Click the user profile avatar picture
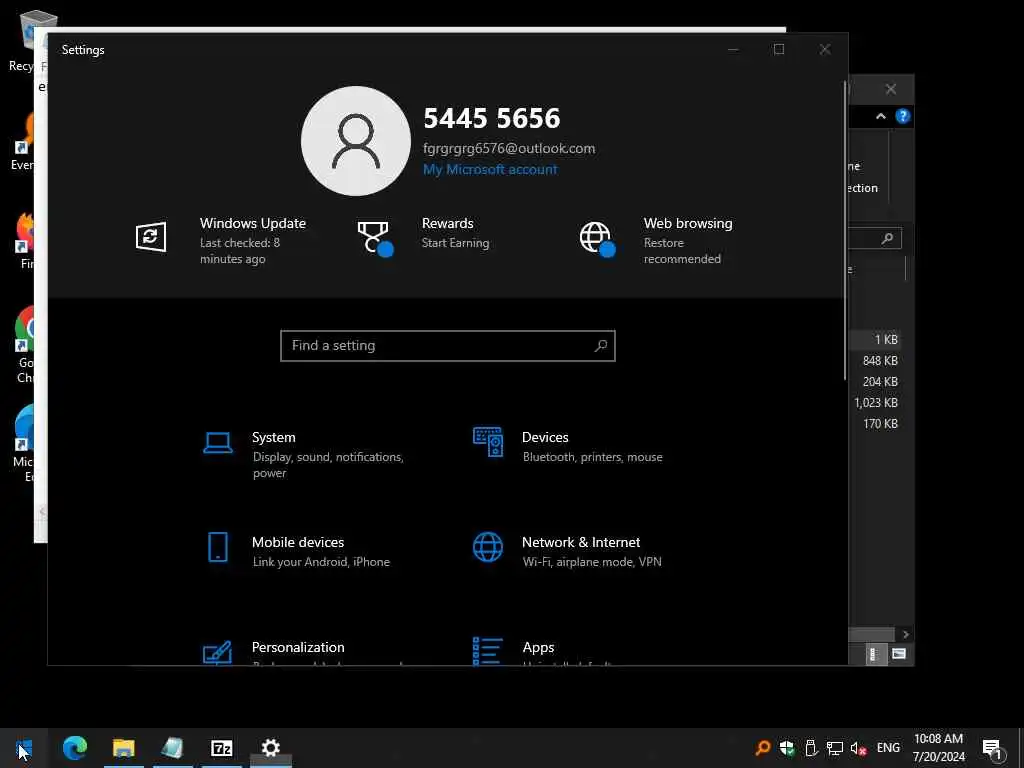This screenshot has height=768, width=1024. (356, 141)
